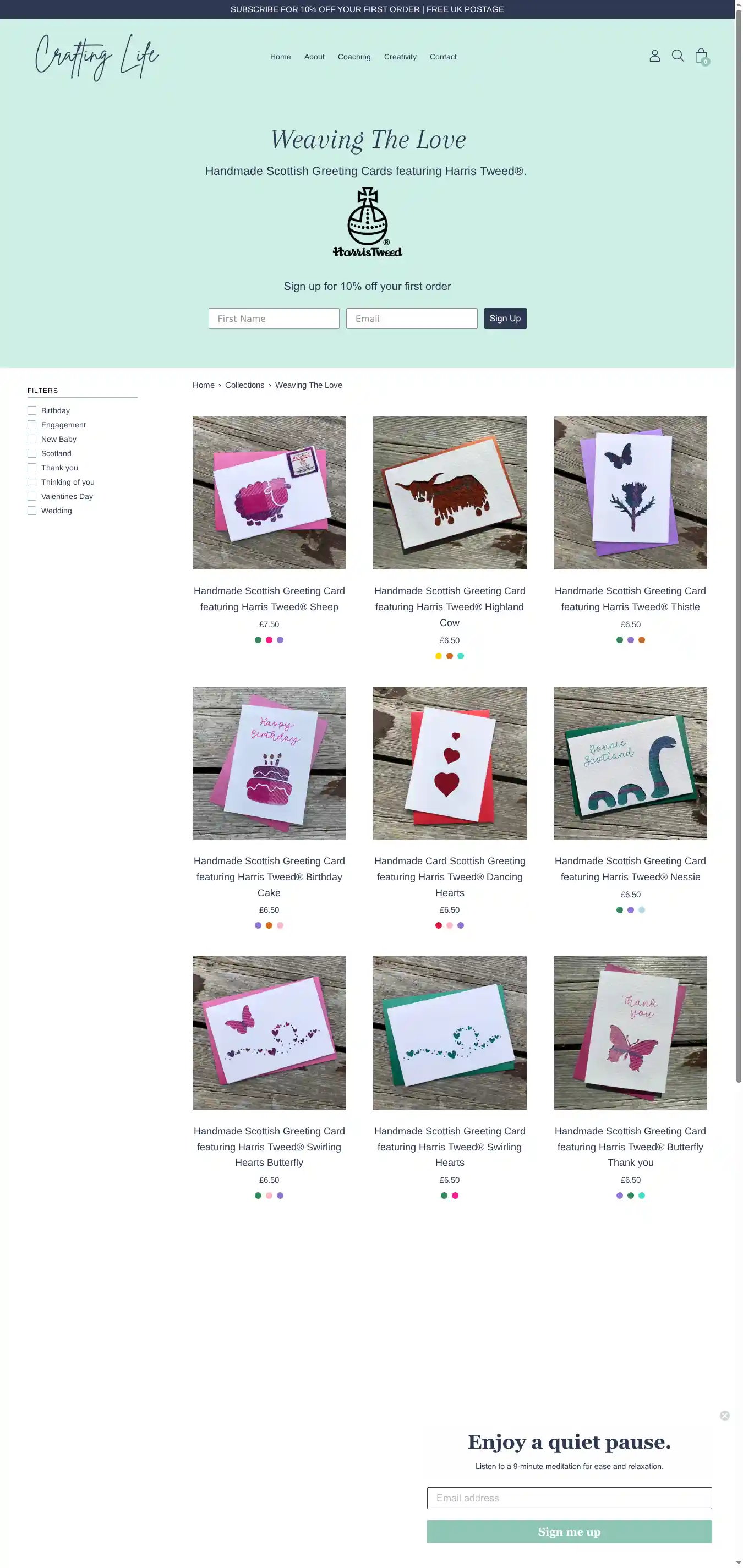Click the Harris Tweed orb logo
This screenshot has width=743, height=1568.
[367, 222]
